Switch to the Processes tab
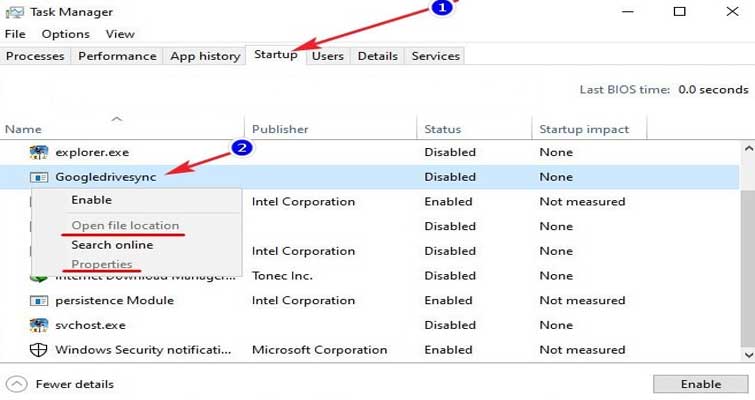Image resolution: width=755 pixels, height=400 pixels. [35, 56]
